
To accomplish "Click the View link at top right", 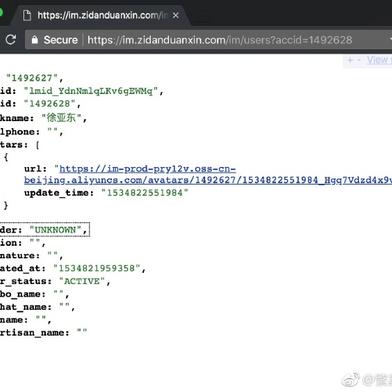I will click(379, 60).
